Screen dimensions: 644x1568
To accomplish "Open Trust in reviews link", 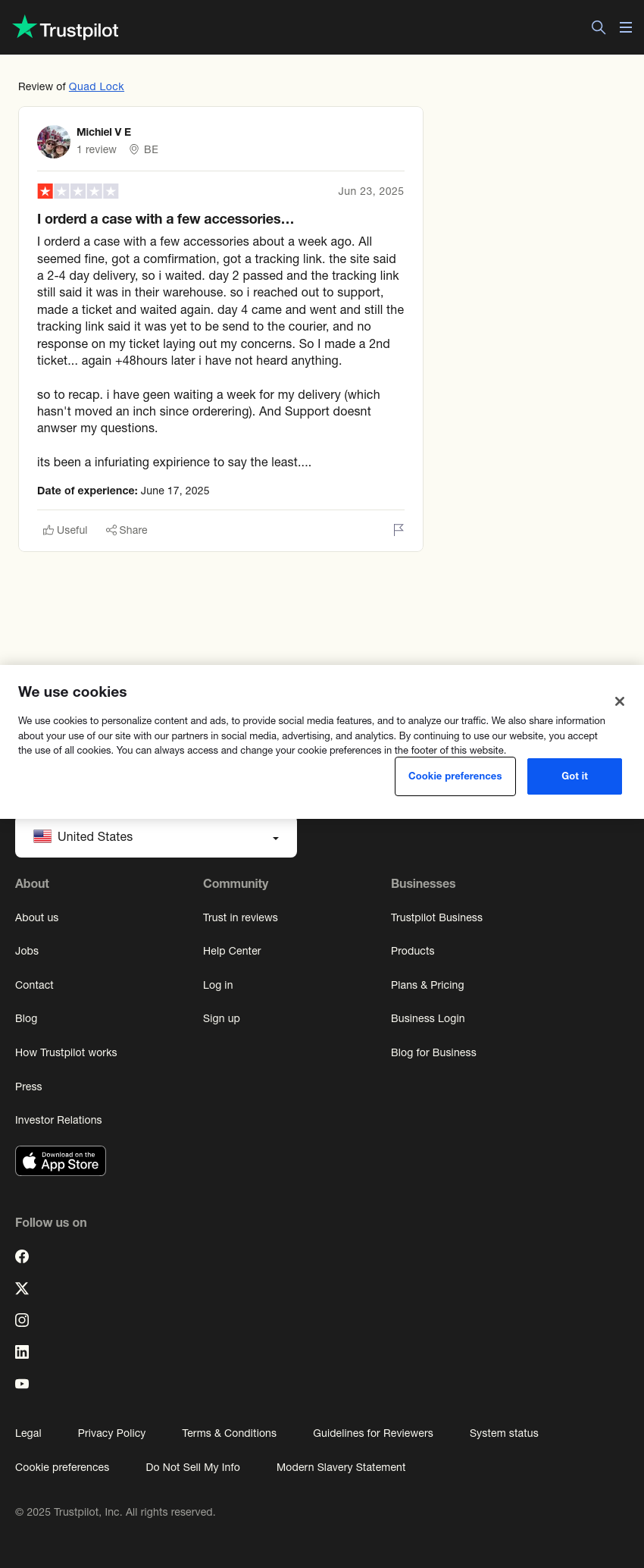I will (240, 917).
